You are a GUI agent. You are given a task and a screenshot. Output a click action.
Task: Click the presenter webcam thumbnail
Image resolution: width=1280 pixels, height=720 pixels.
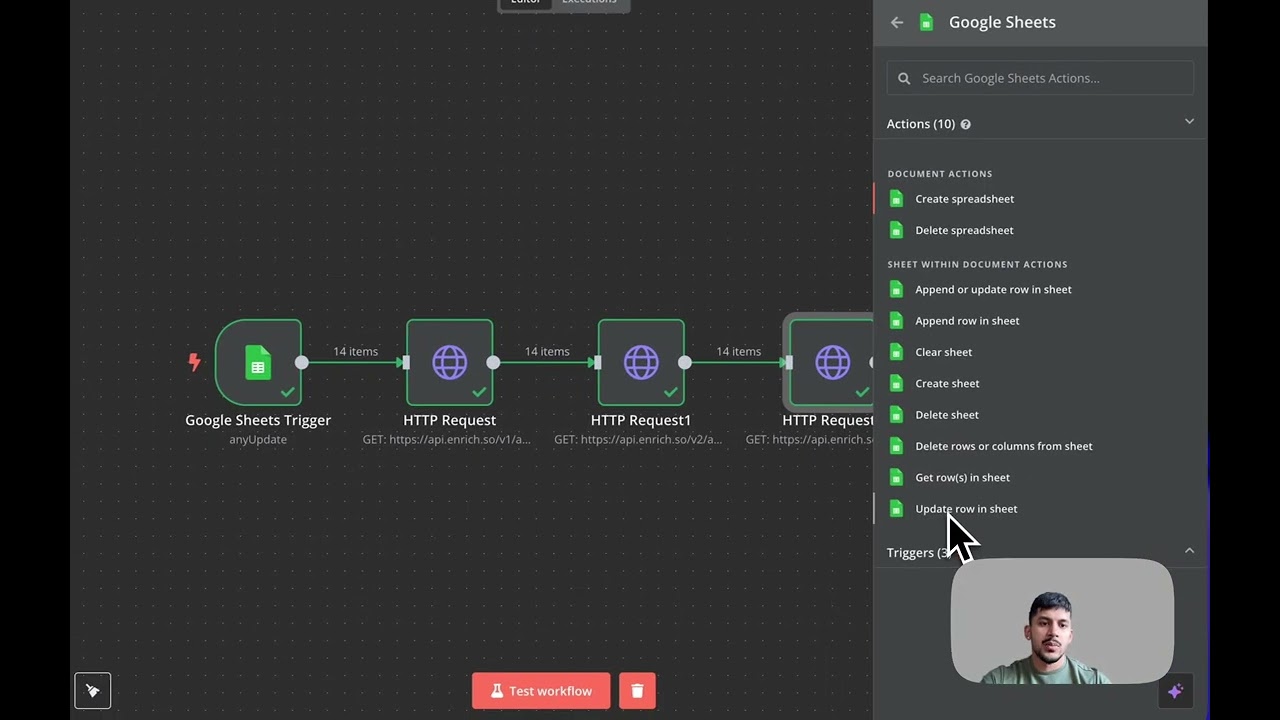(1062, 622)
